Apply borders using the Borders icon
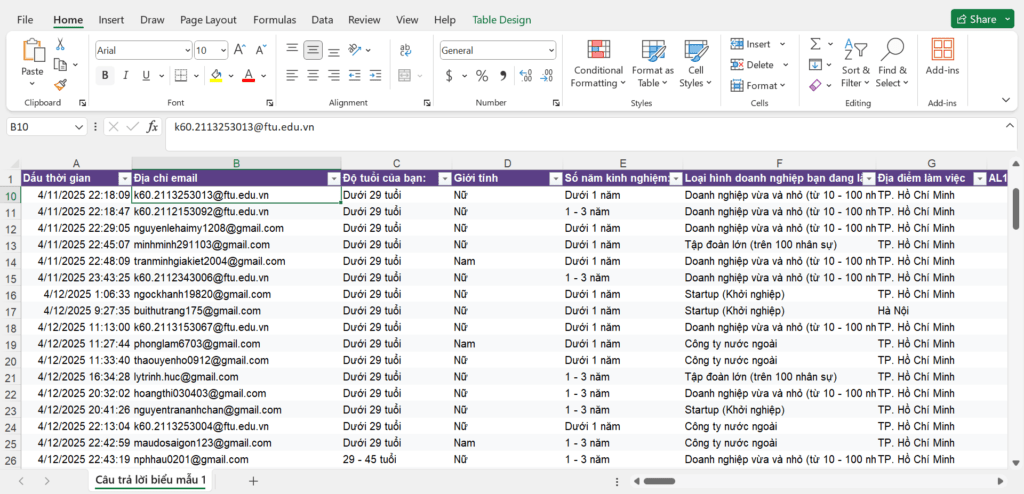The width and height of the screenshot is (1024, 494). tap(182, 75)
